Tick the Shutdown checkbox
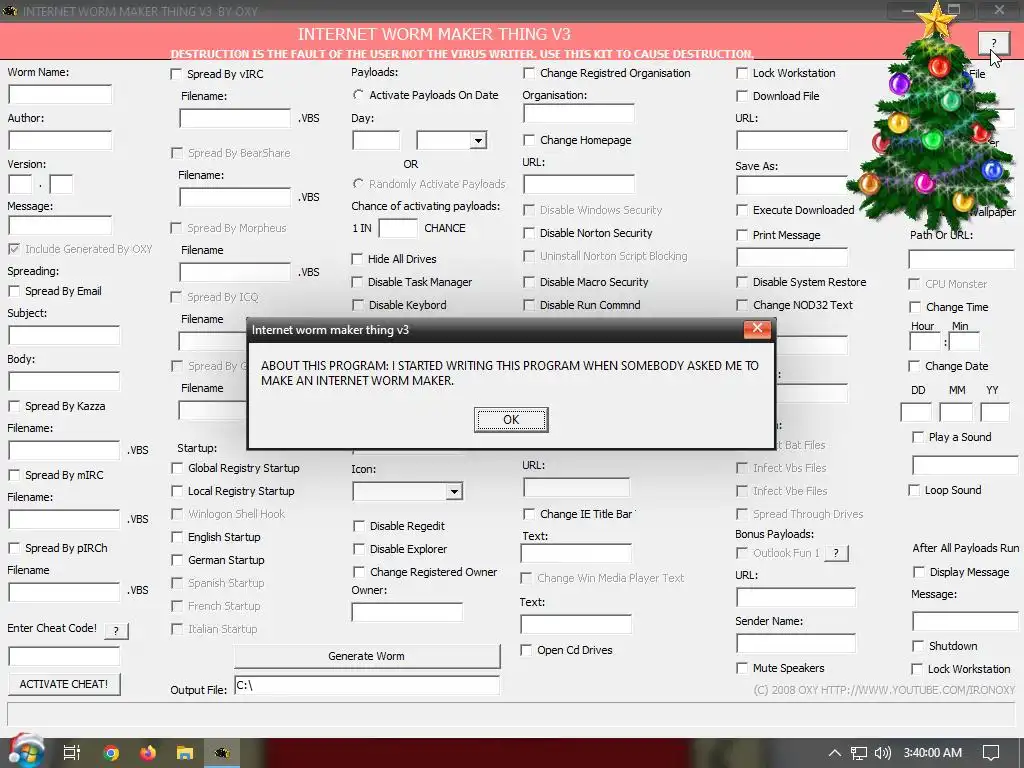Viewport: 1024px width, 768px height. point(918,646)
